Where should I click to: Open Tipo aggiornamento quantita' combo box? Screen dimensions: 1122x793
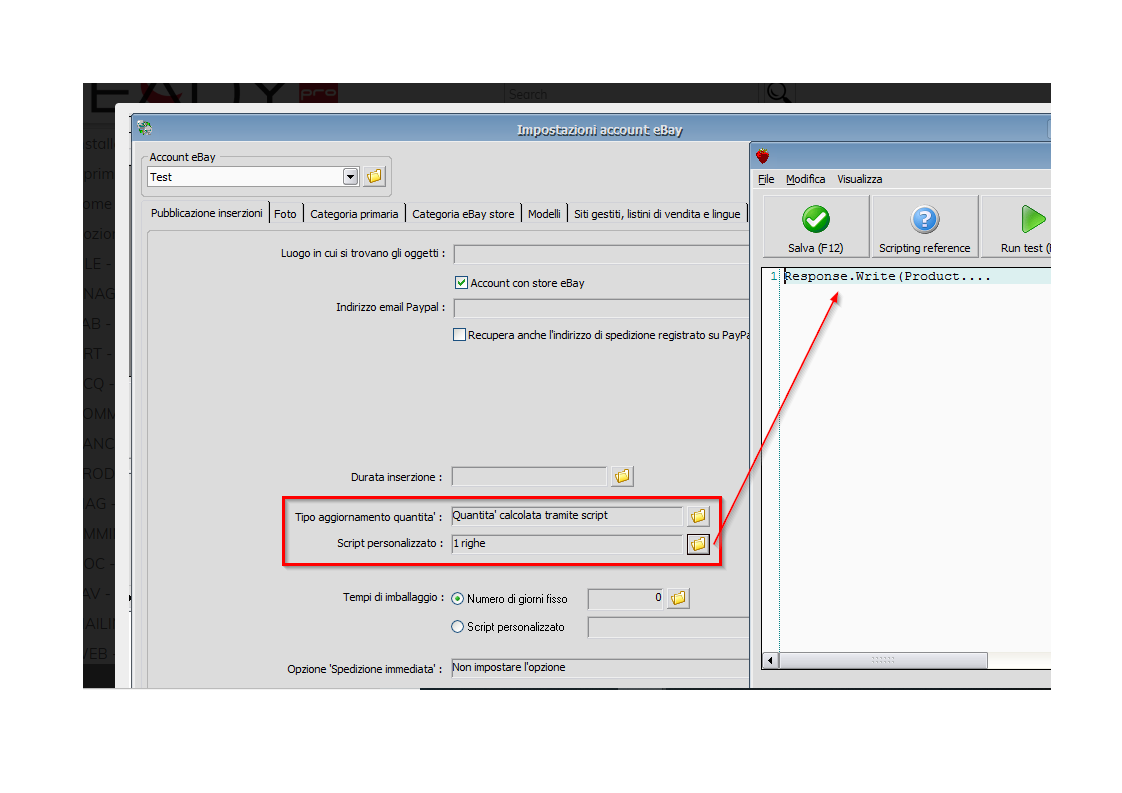(567, 516)
